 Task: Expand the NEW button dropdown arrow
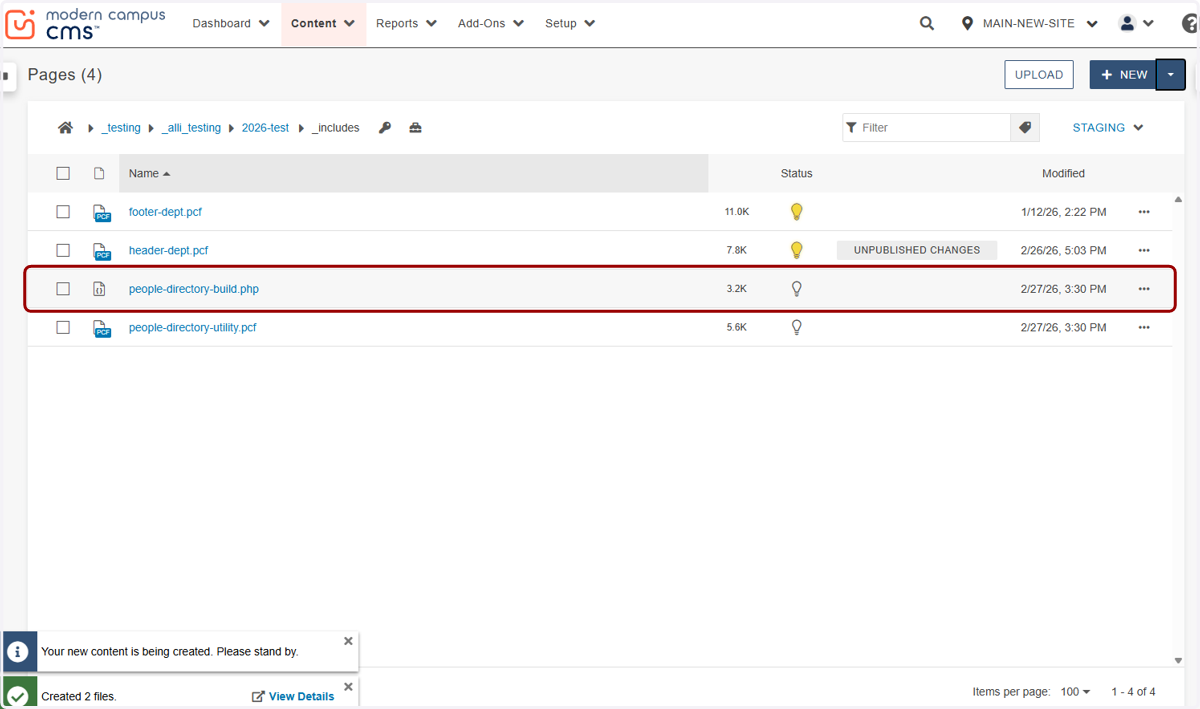pos(1171,75)
